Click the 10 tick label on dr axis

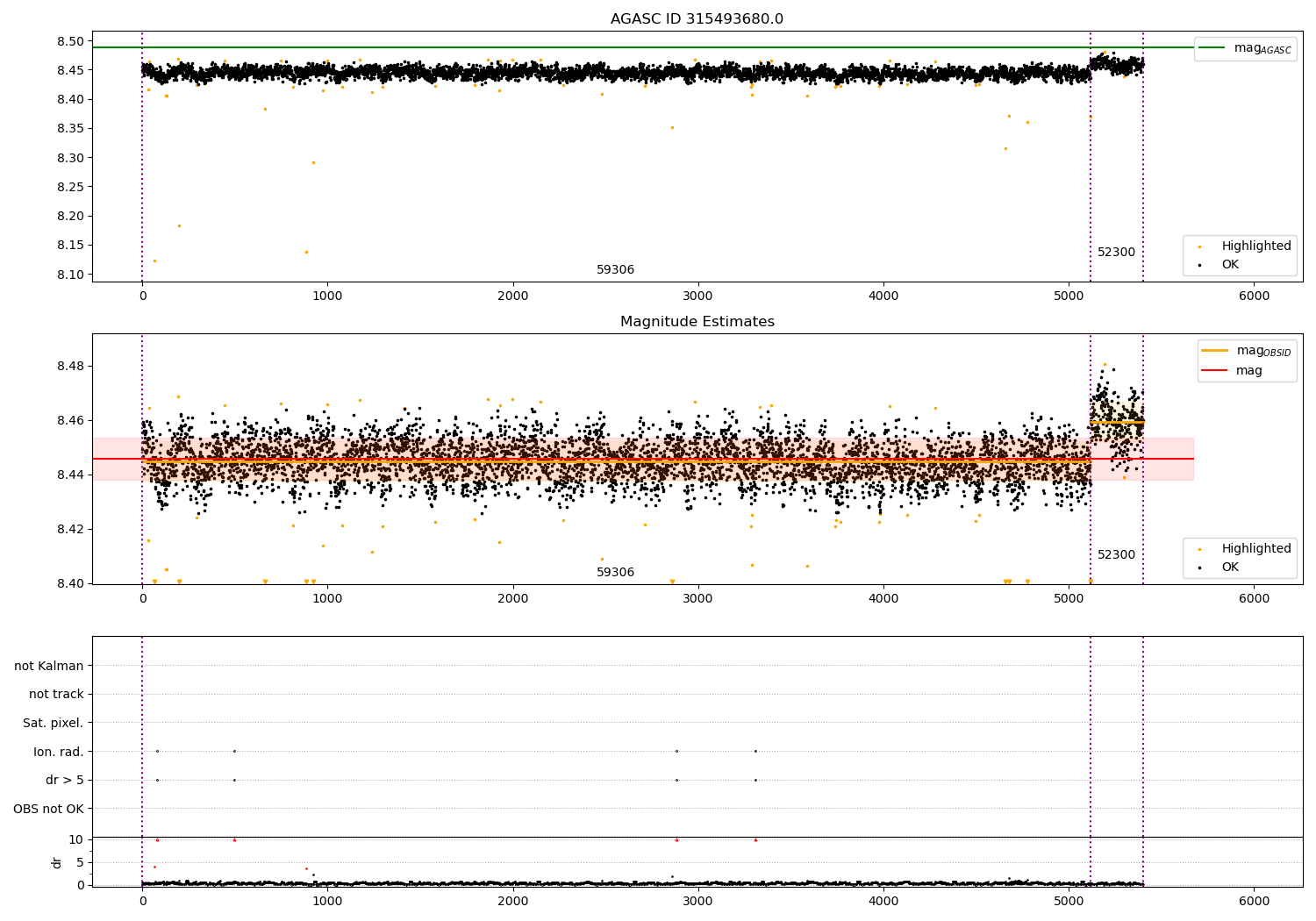pos(76,839)
